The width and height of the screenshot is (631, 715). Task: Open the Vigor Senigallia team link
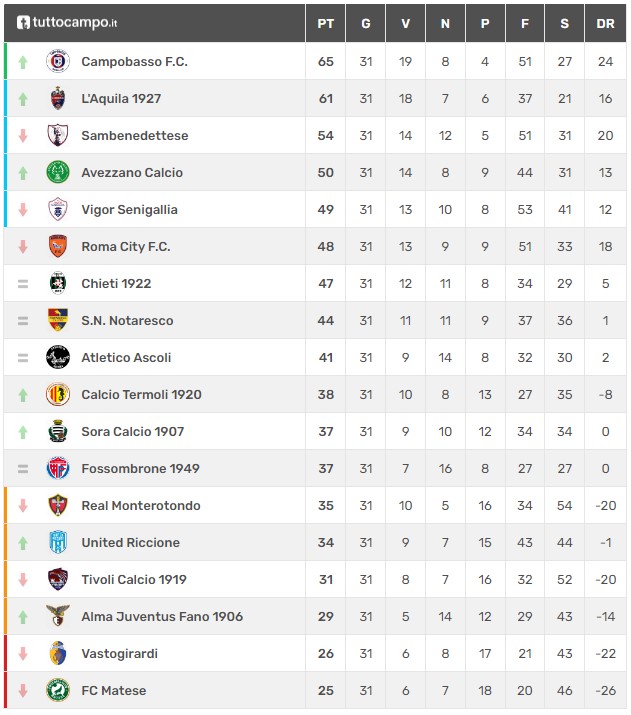pyautogui.click(x=129, y=209)
